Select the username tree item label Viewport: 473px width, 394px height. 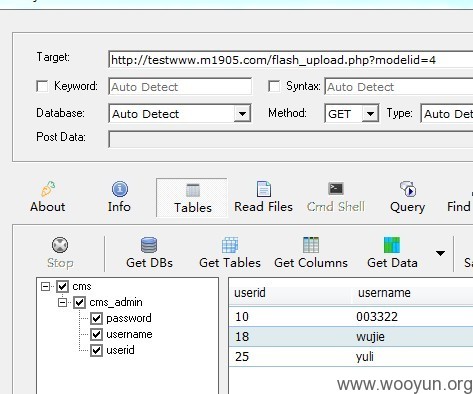(129, 334)
